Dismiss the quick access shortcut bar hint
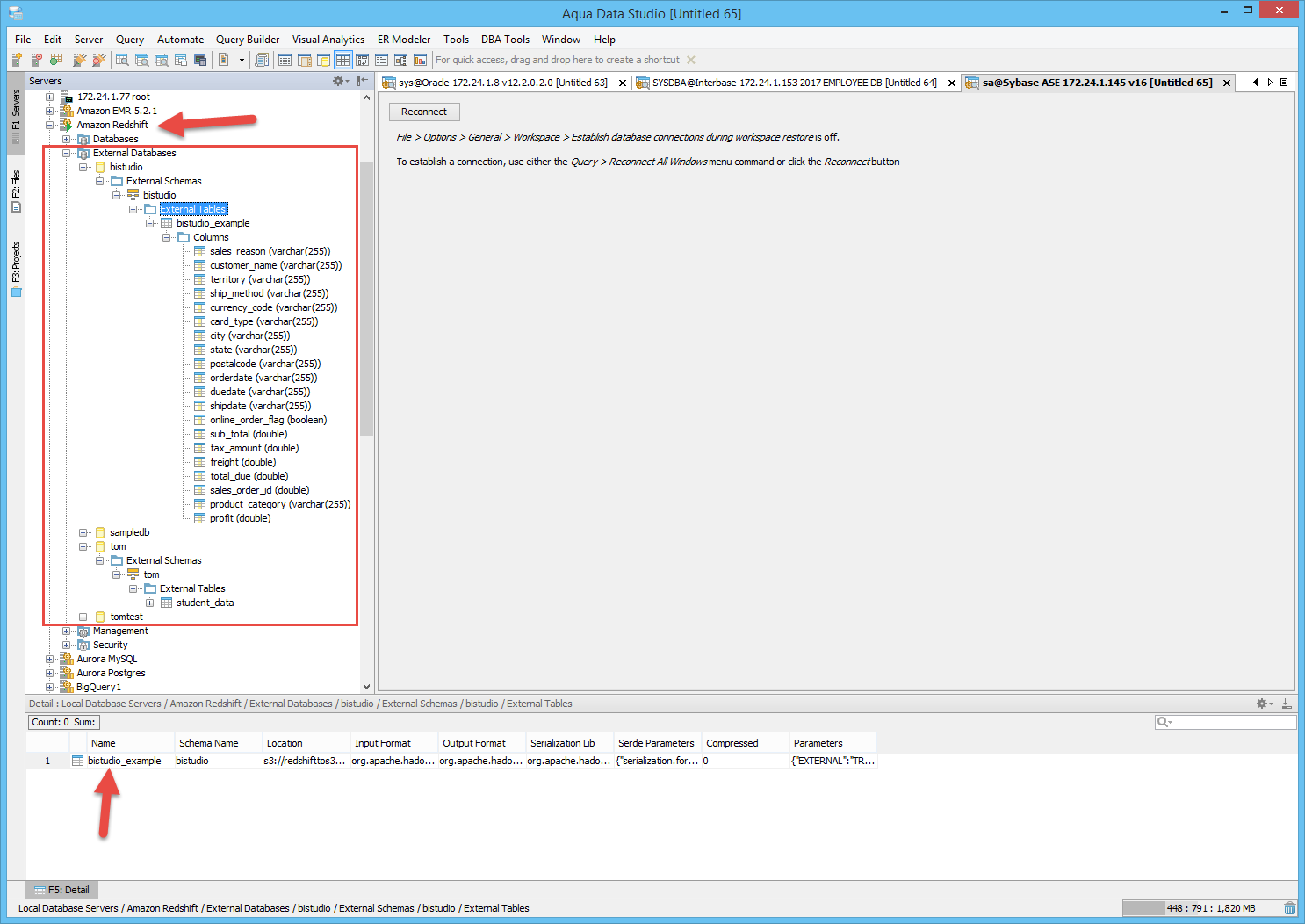The image size is (1305, 924). point(691,60)
